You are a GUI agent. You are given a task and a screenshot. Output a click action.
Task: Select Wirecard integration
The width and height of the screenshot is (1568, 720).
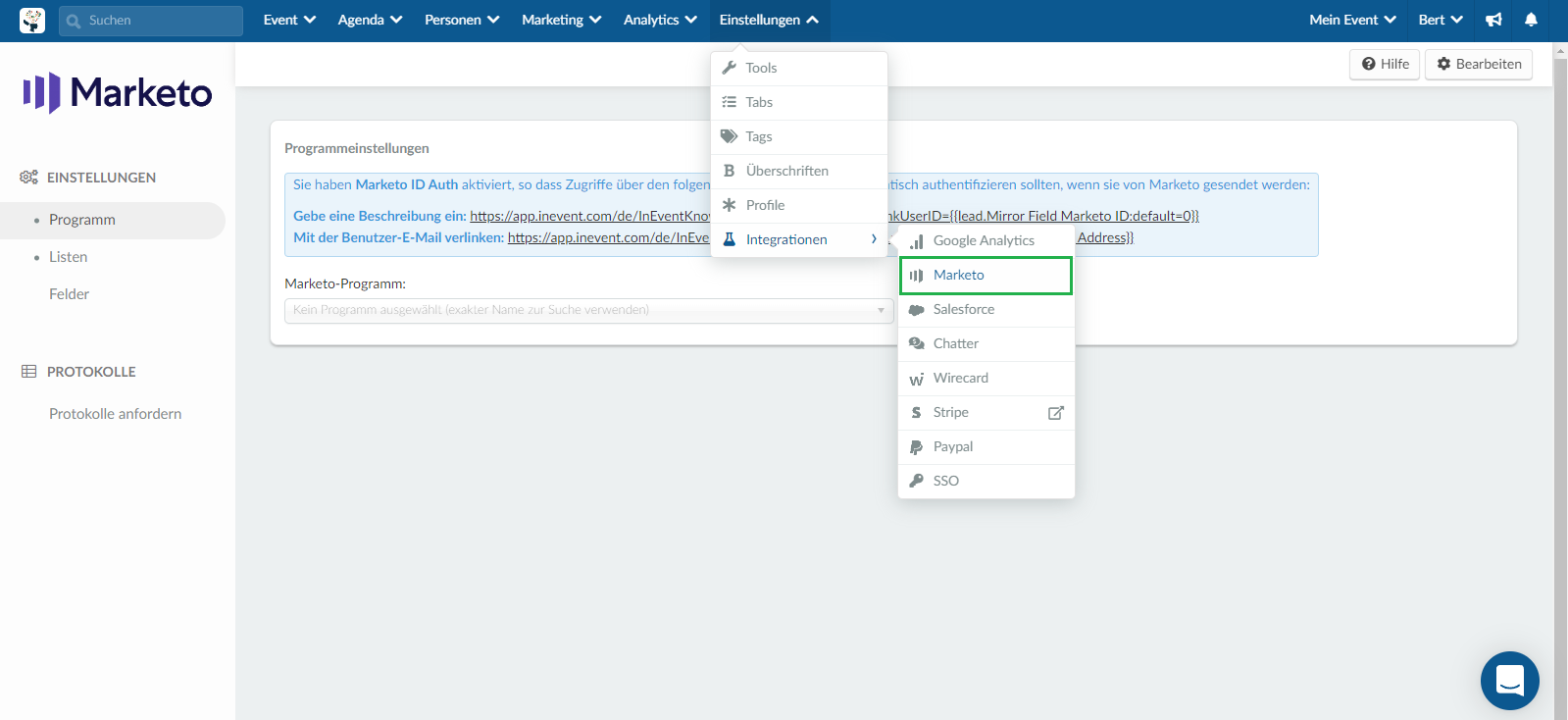click(x=986, y=379)
